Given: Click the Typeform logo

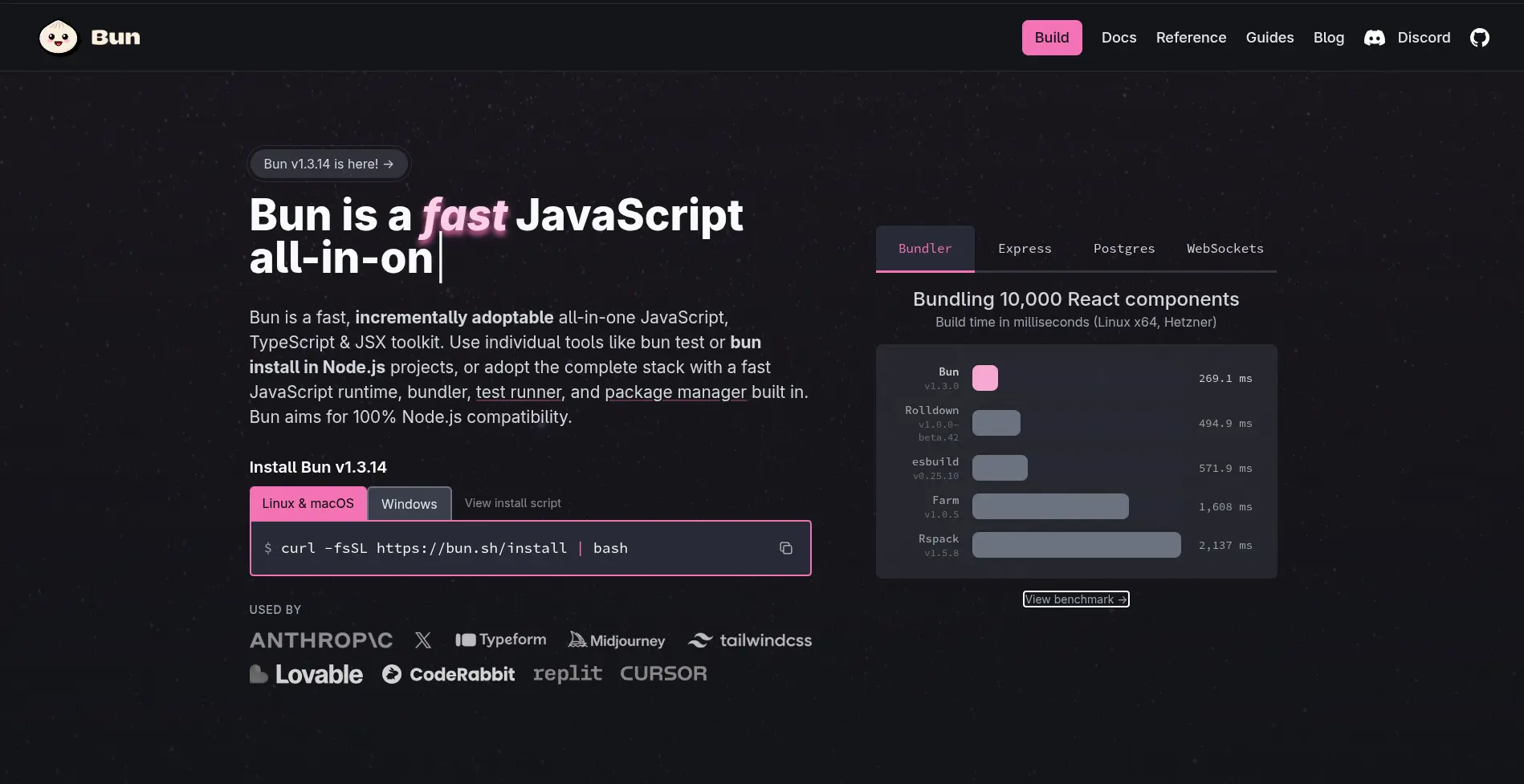Looking at the screenshot, I should click(x=501, y=640).
